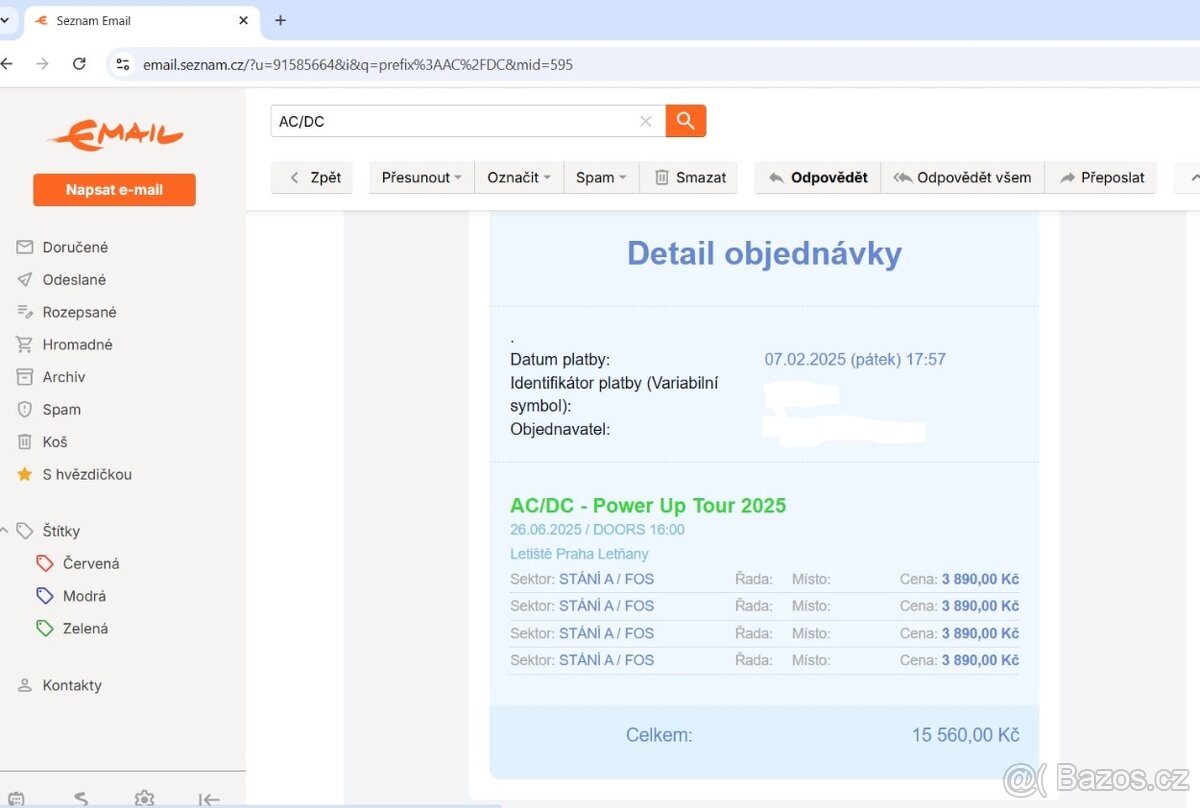The width and height of the screenshot is (1200, 808).
Task: Reply using Odpovědět
Action: click(817, 177)
